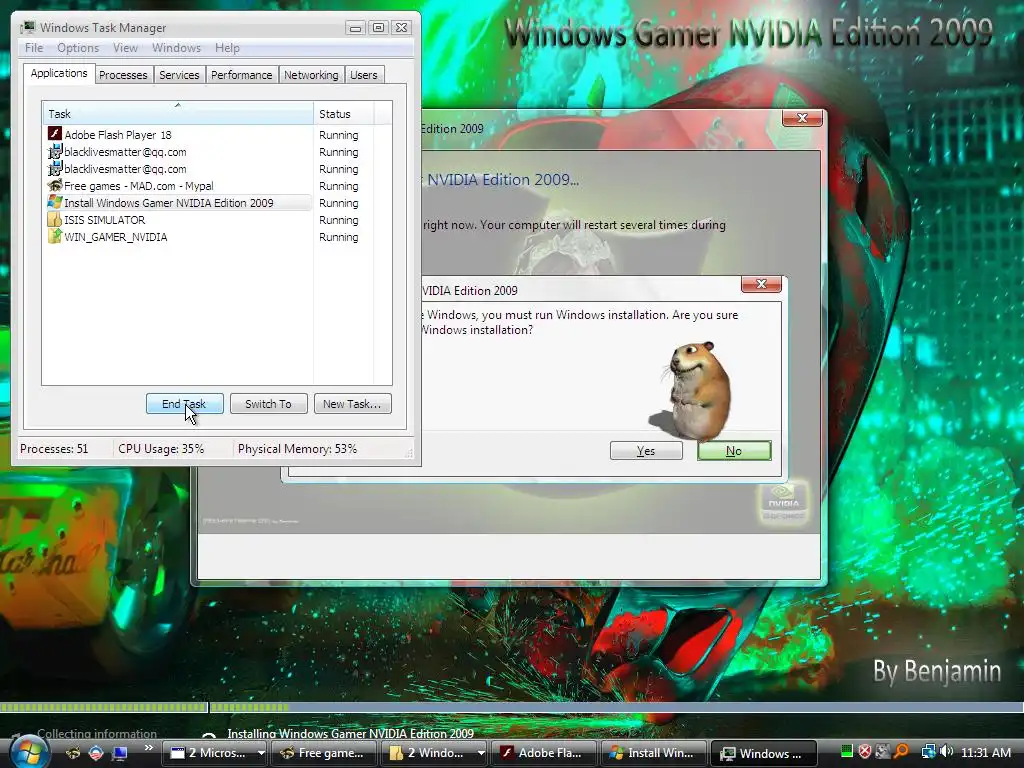The image size is (1024, 768).
Task: Open the Performance tab
Action: tap(242, 75)
